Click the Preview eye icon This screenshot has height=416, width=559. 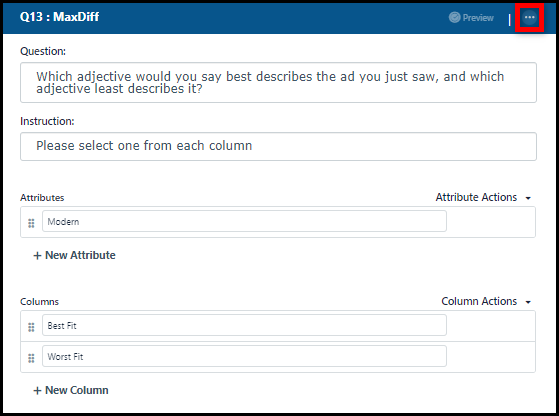point(454,17)
